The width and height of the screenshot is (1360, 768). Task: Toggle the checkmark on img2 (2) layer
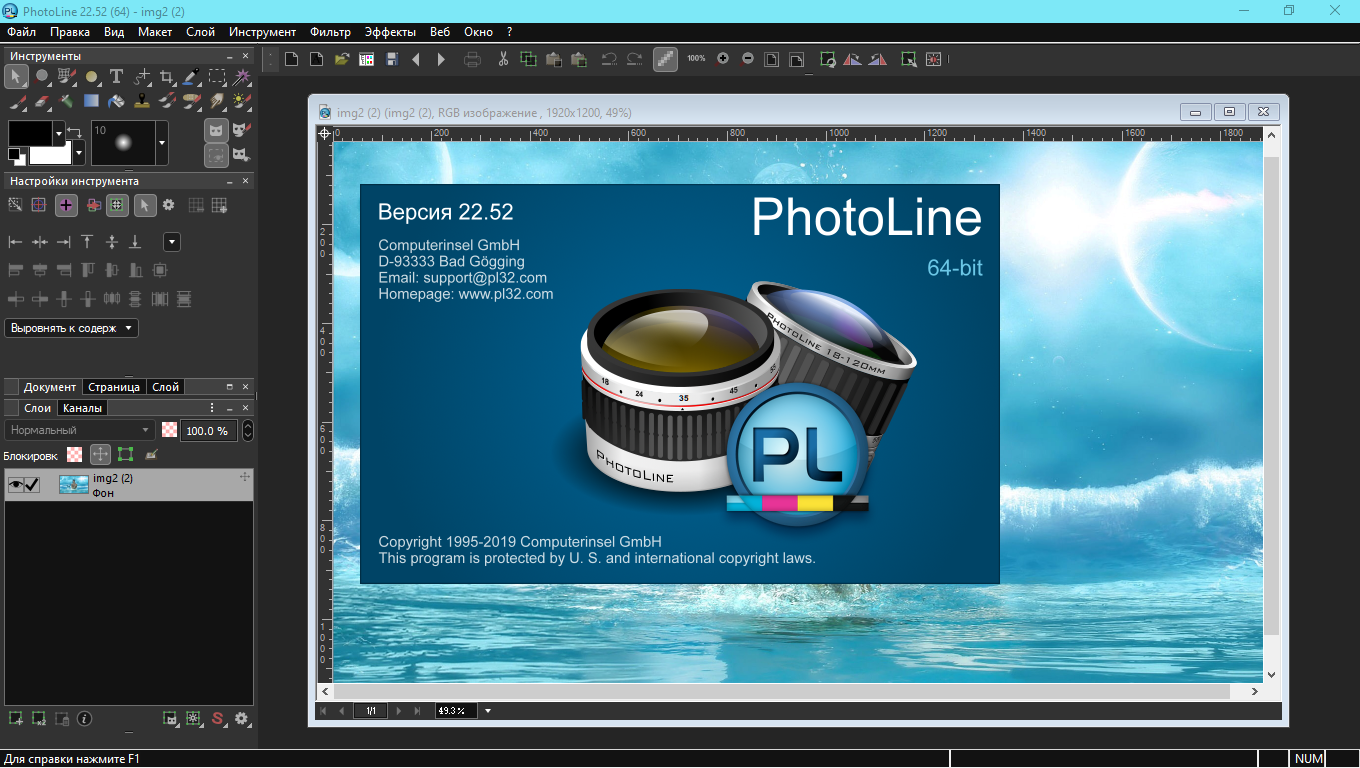[x=32, y=485]
